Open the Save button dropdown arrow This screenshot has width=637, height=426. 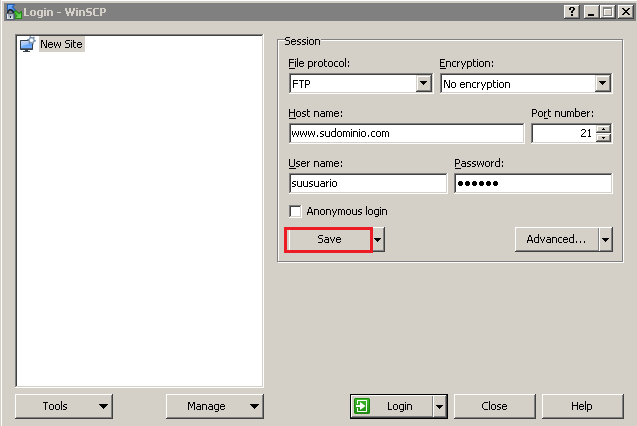coord(378,240)
